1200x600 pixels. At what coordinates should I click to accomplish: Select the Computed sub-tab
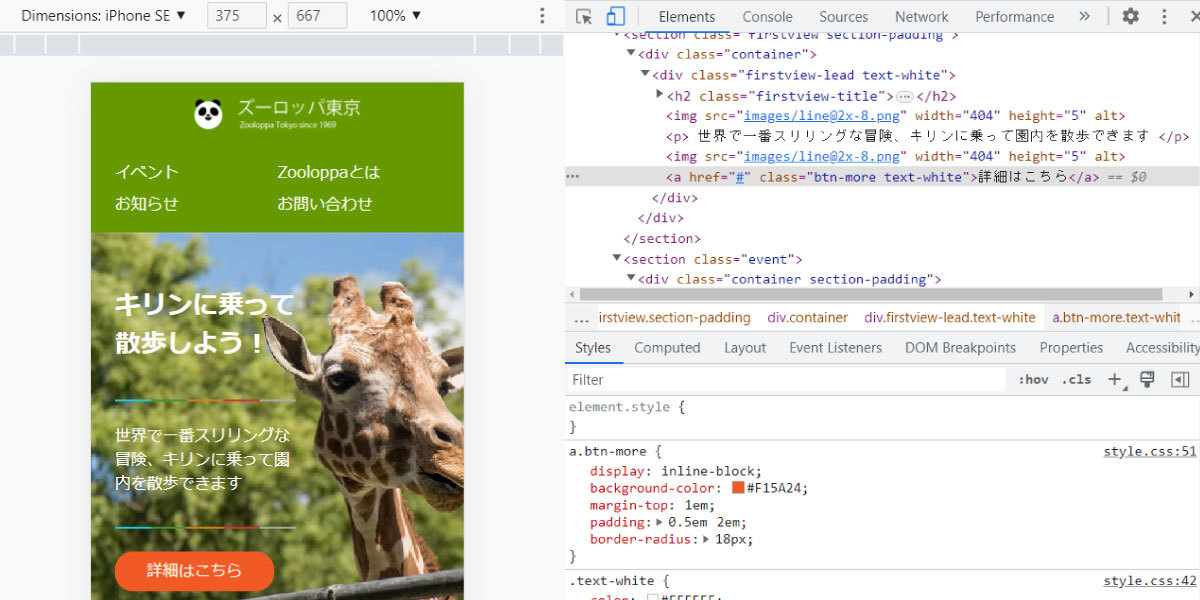667,348
